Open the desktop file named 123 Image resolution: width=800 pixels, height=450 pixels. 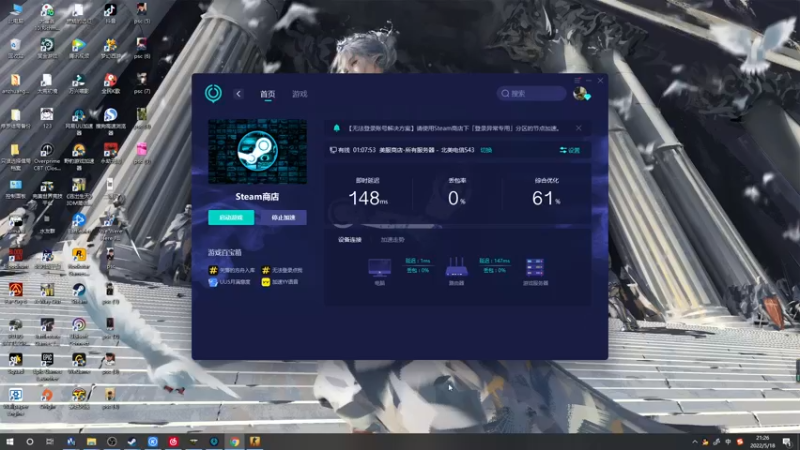[47, 117]
